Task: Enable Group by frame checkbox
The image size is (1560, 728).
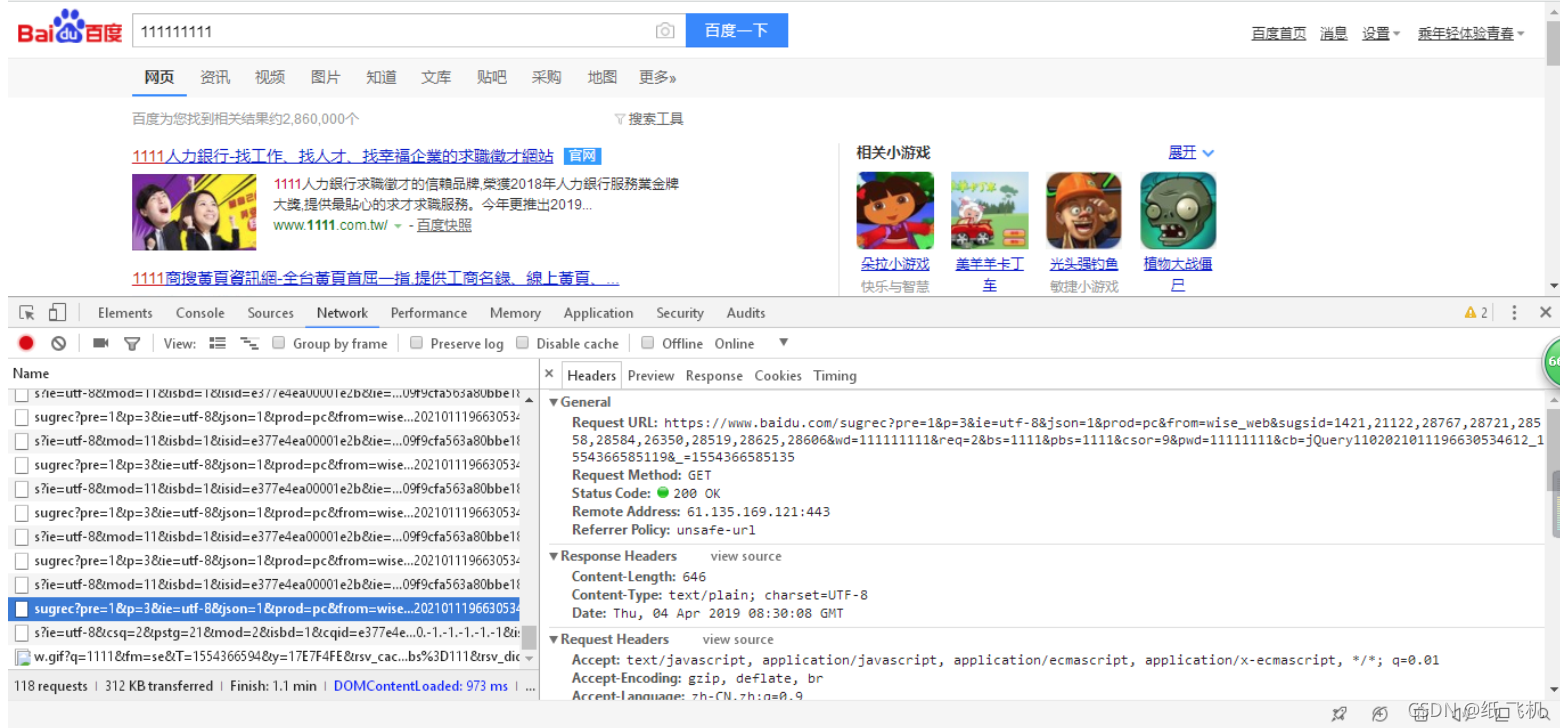Action: [279, 343]
